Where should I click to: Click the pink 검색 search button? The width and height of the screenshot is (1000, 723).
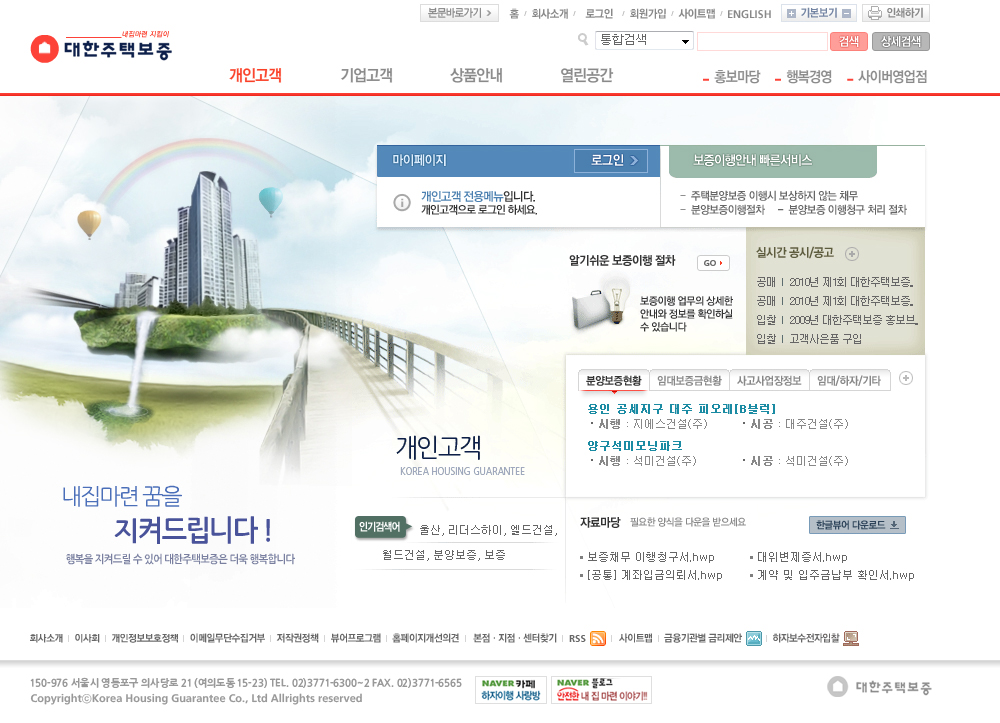pyautogui.click(x=848, y=41)
